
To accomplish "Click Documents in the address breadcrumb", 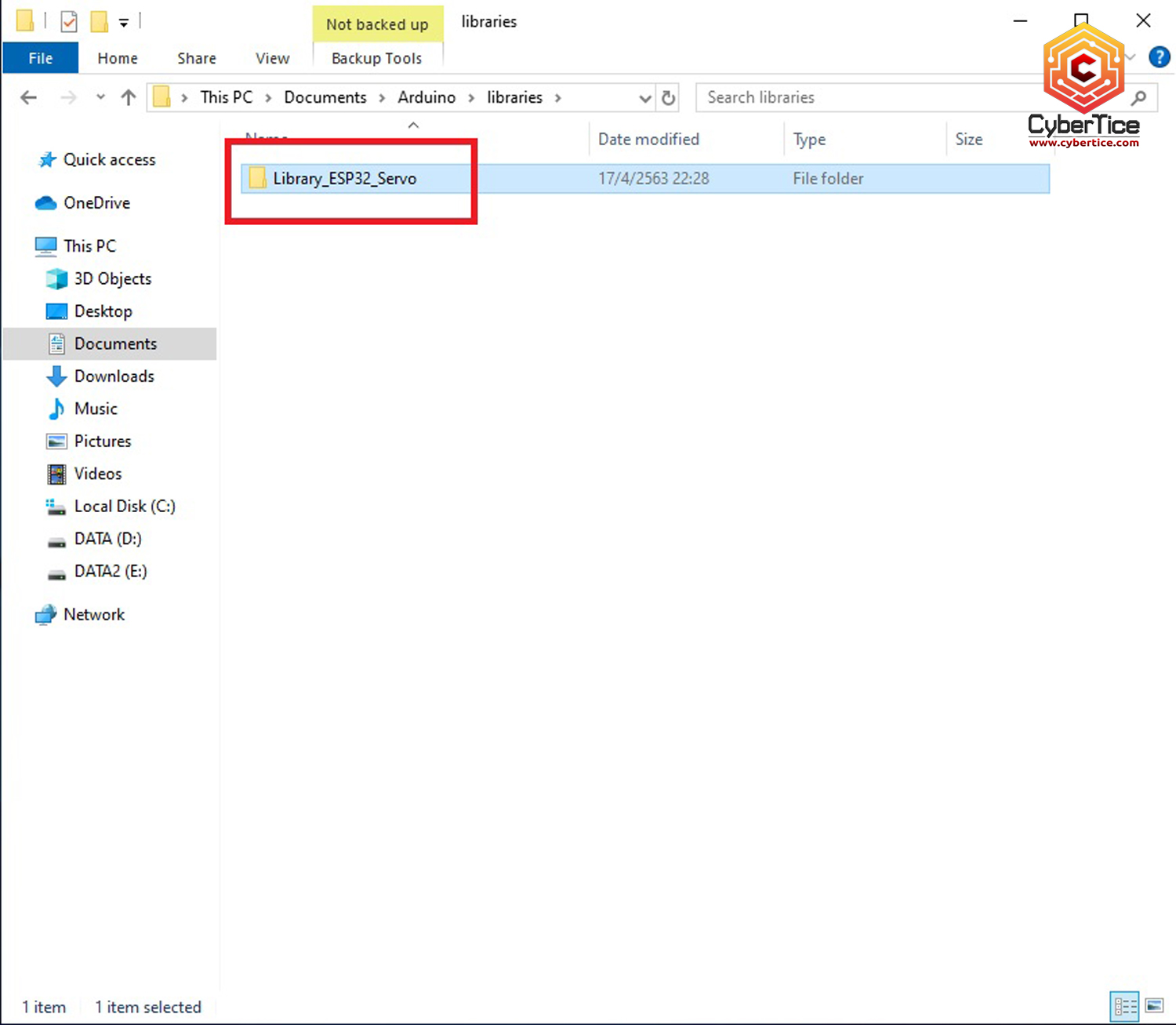I will (325, 97).
